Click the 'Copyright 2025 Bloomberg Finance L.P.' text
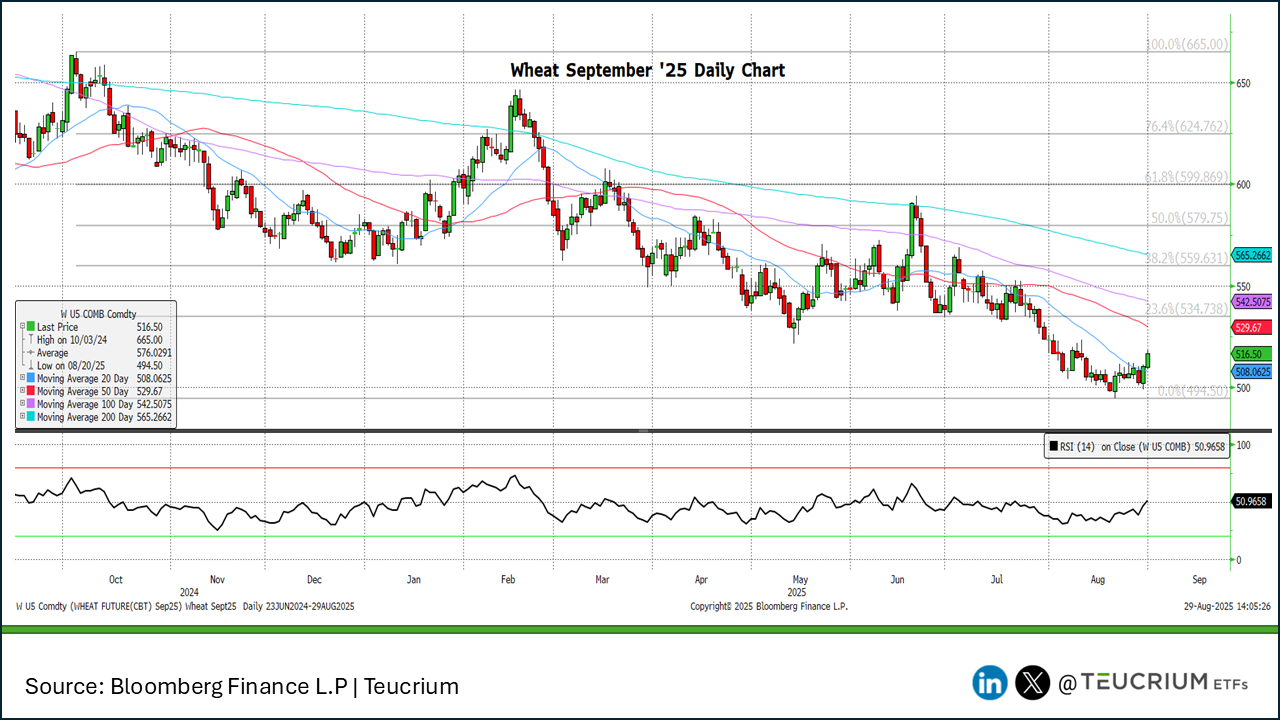Viewport: 1280px width, 720px height. pyautogui.click(x=769, y=606)
